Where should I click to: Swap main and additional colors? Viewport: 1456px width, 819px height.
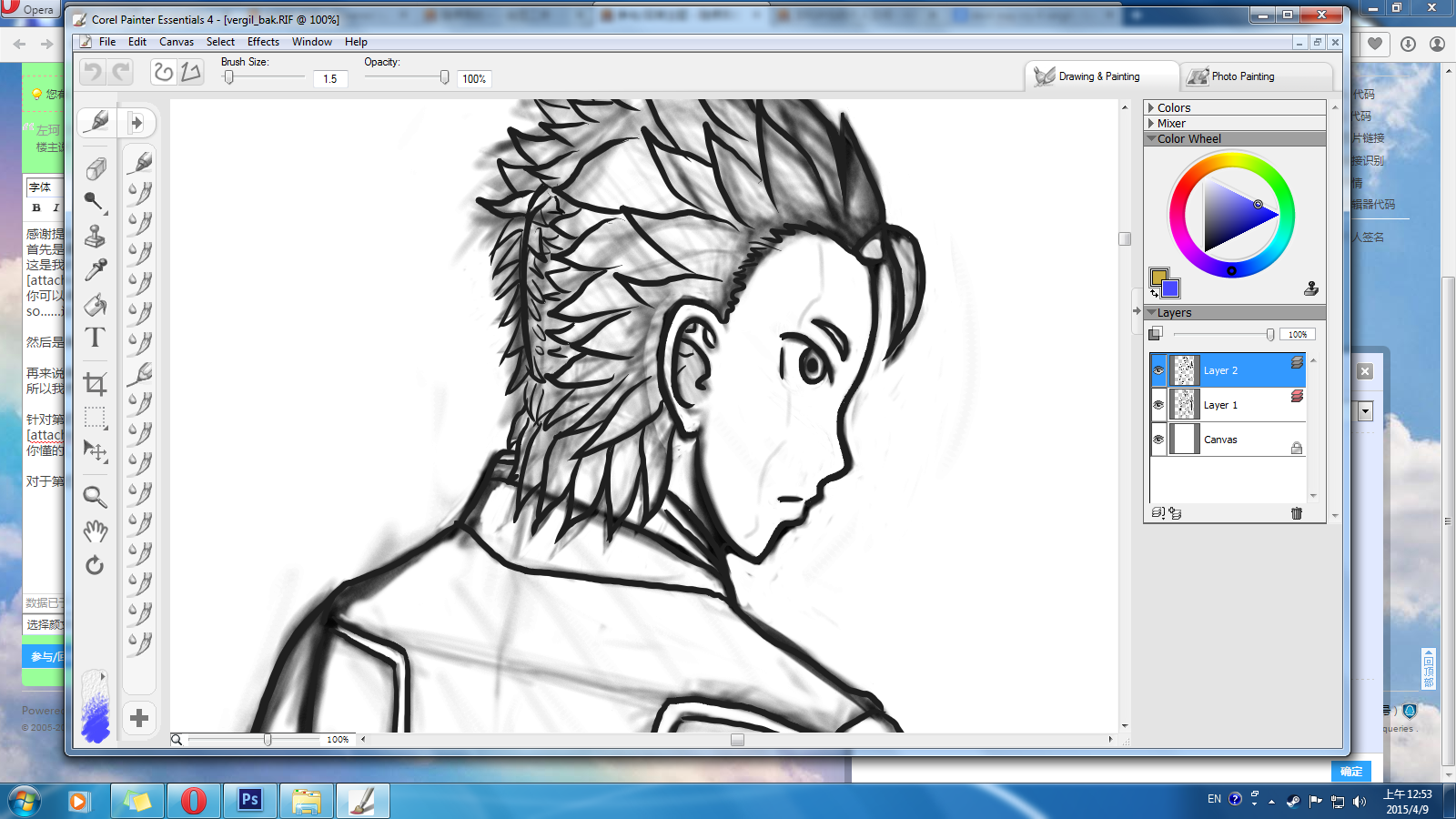click(1155, 294)
